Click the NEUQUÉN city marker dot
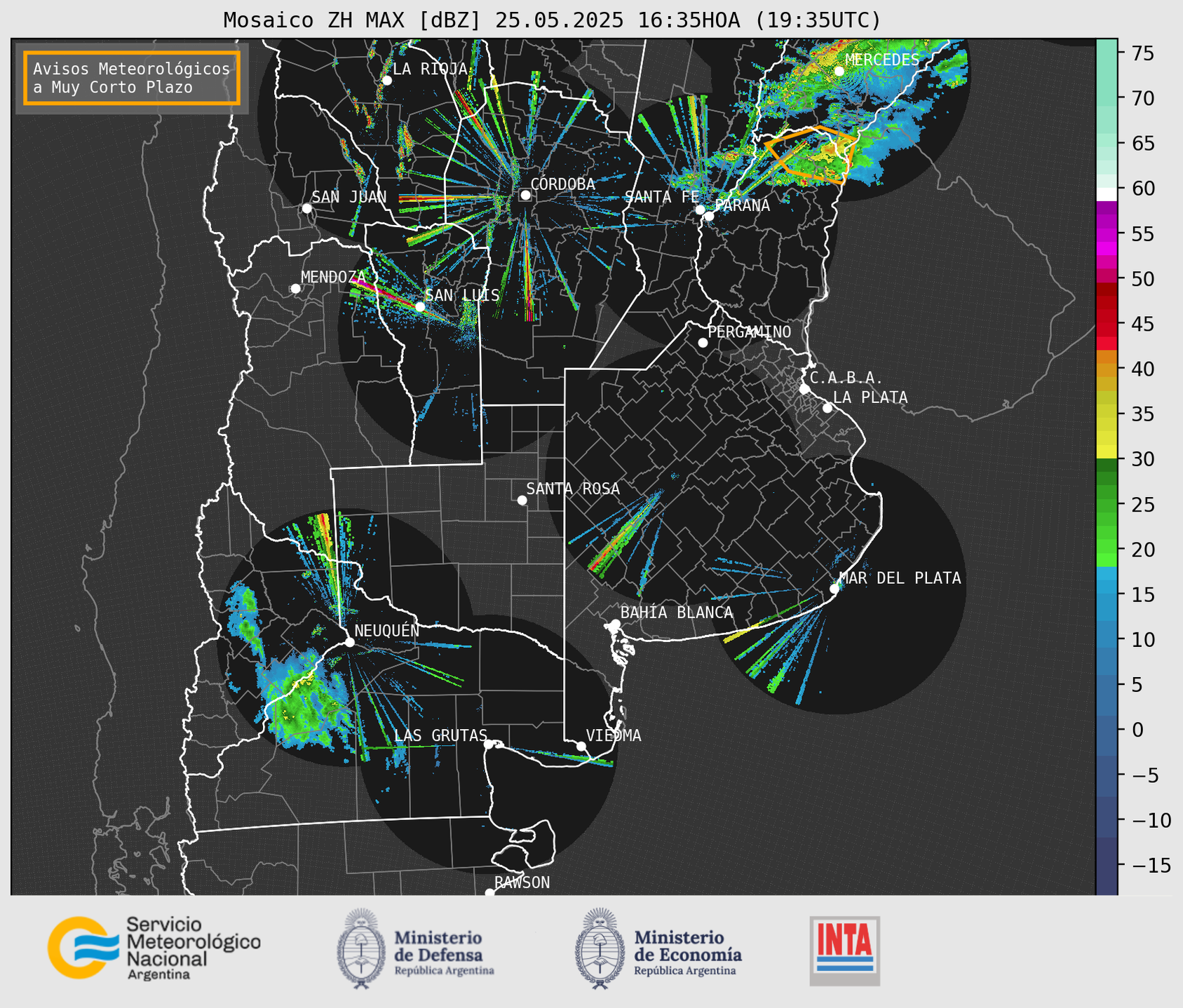Viewport: 1183px width, 1008px height. (349, 642)
